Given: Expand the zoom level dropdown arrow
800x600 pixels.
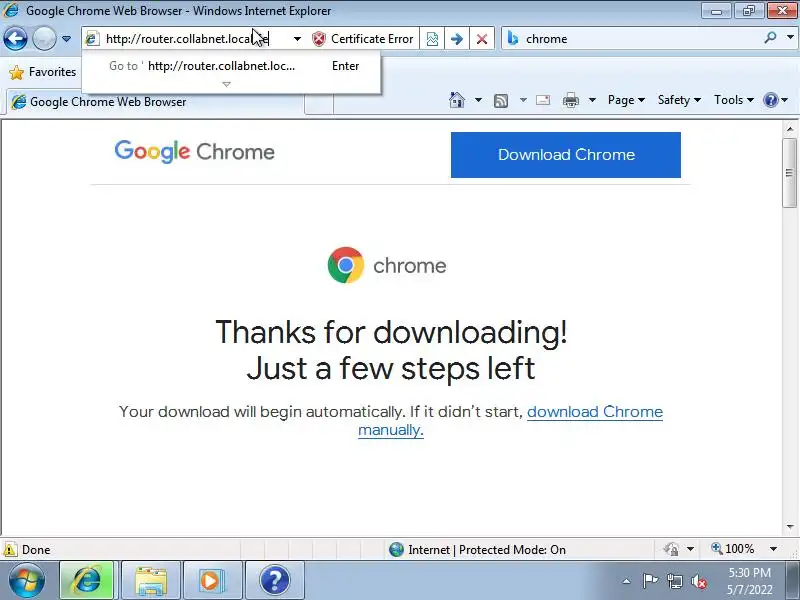Looking at the screenshot, I should 773,549.
